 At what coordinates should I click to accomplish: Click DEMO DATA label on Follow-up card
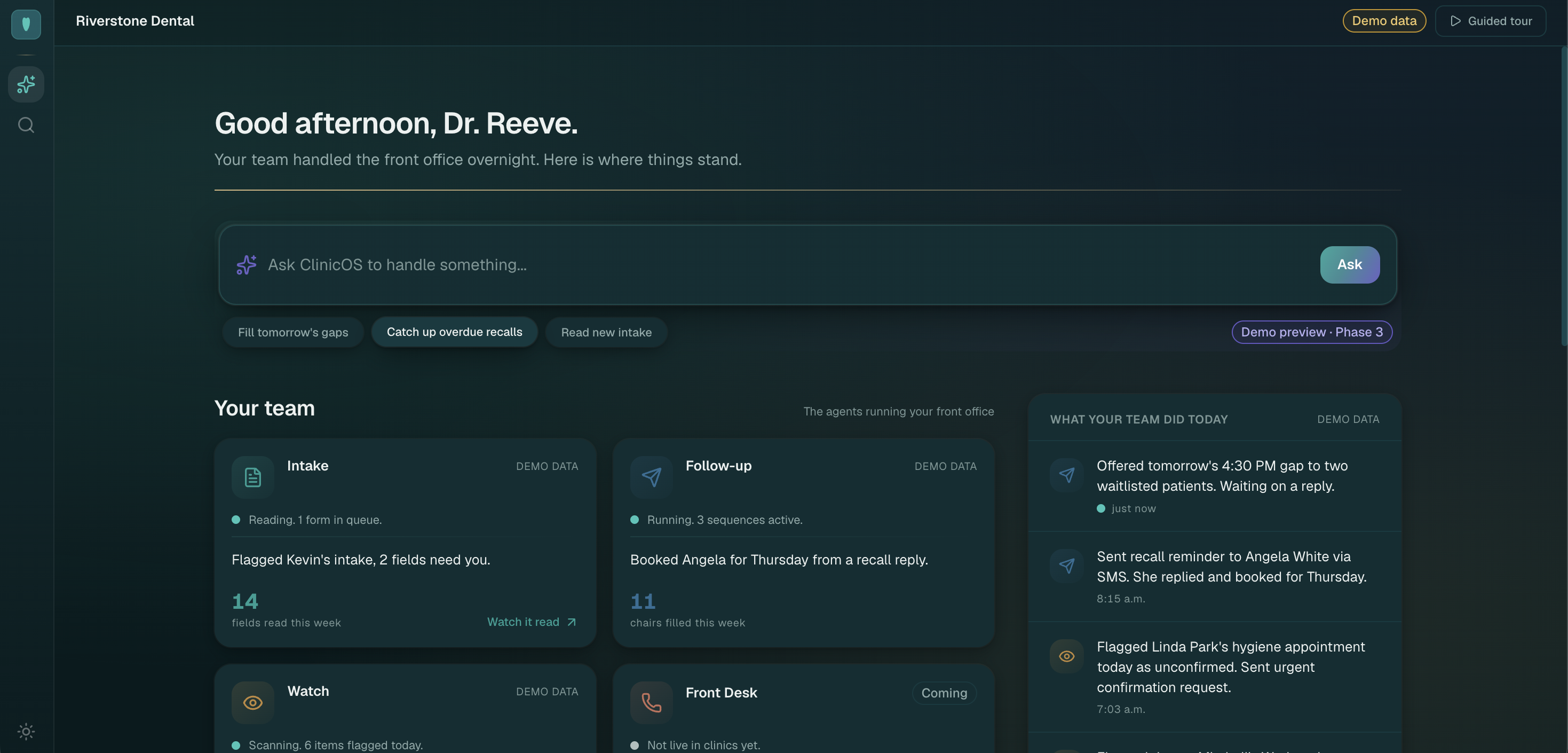click(945, 466)
